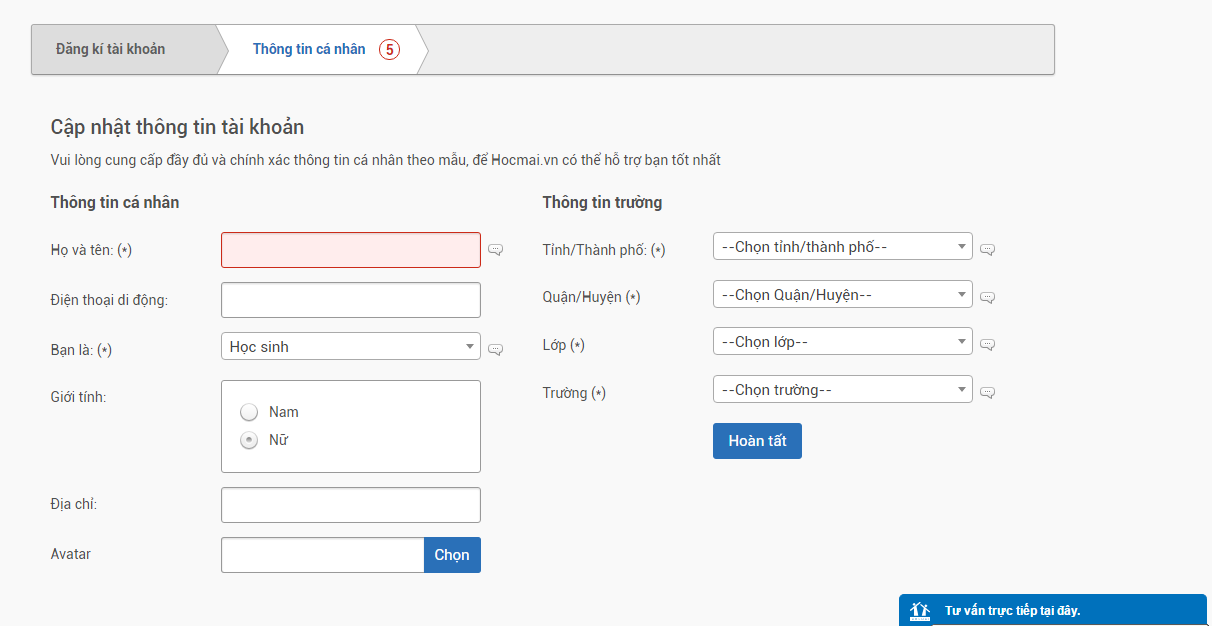
Task: Click the hint icon beside Bạn là dropdown
Action: click(495, 350)
